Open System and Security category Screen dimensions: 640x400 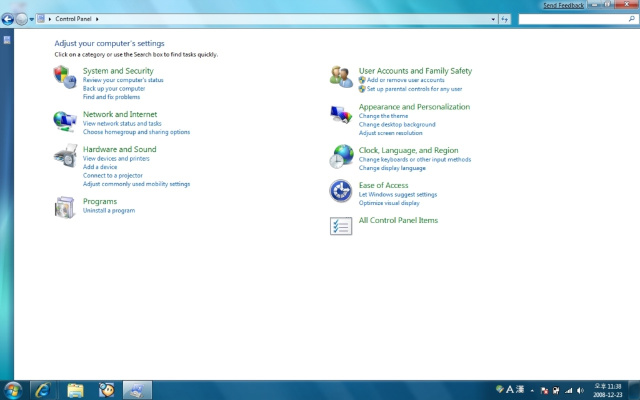coord(118,71)
